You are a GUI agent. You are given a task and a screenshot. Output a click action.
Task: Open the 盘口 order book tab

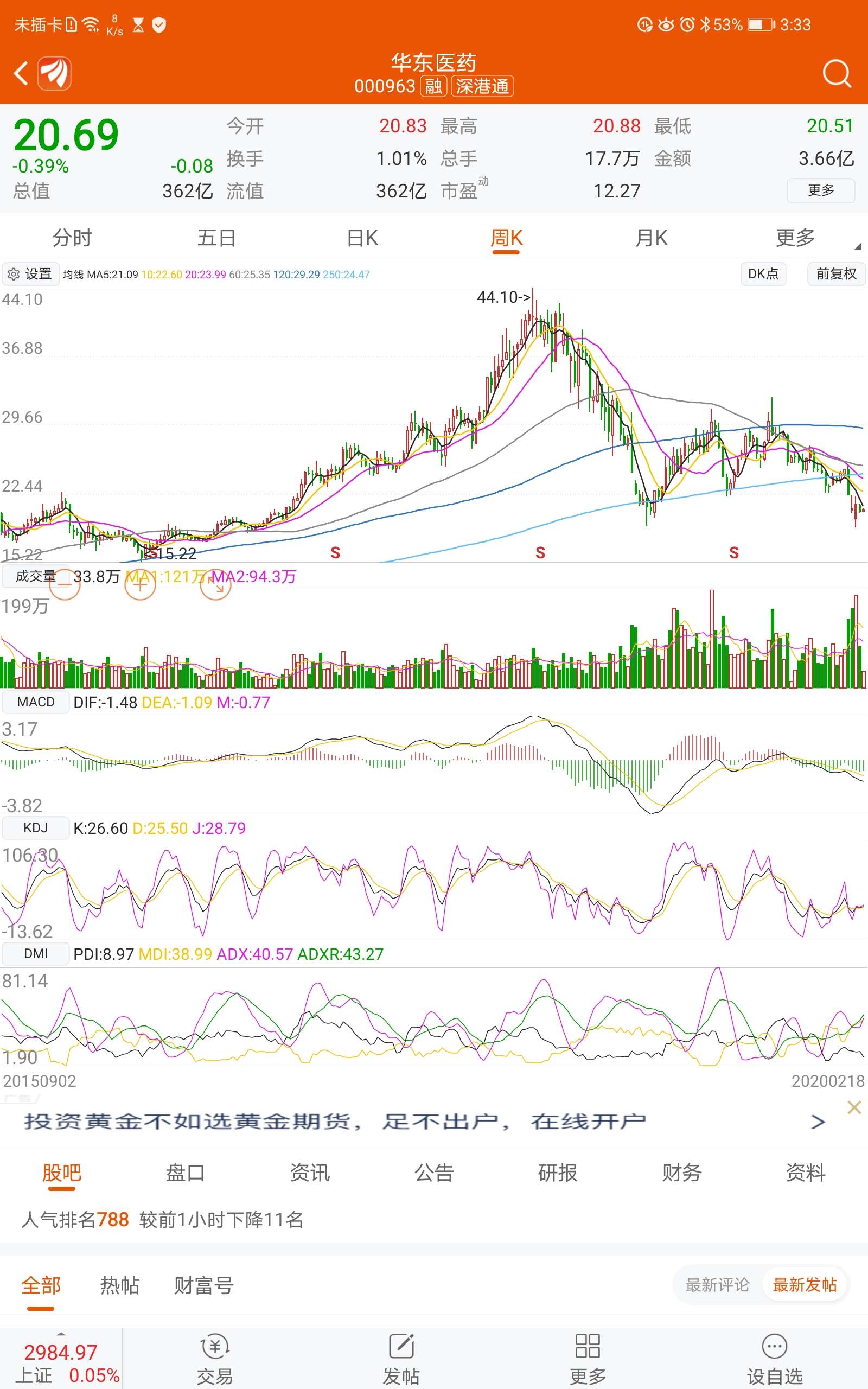pos(186,1173)
